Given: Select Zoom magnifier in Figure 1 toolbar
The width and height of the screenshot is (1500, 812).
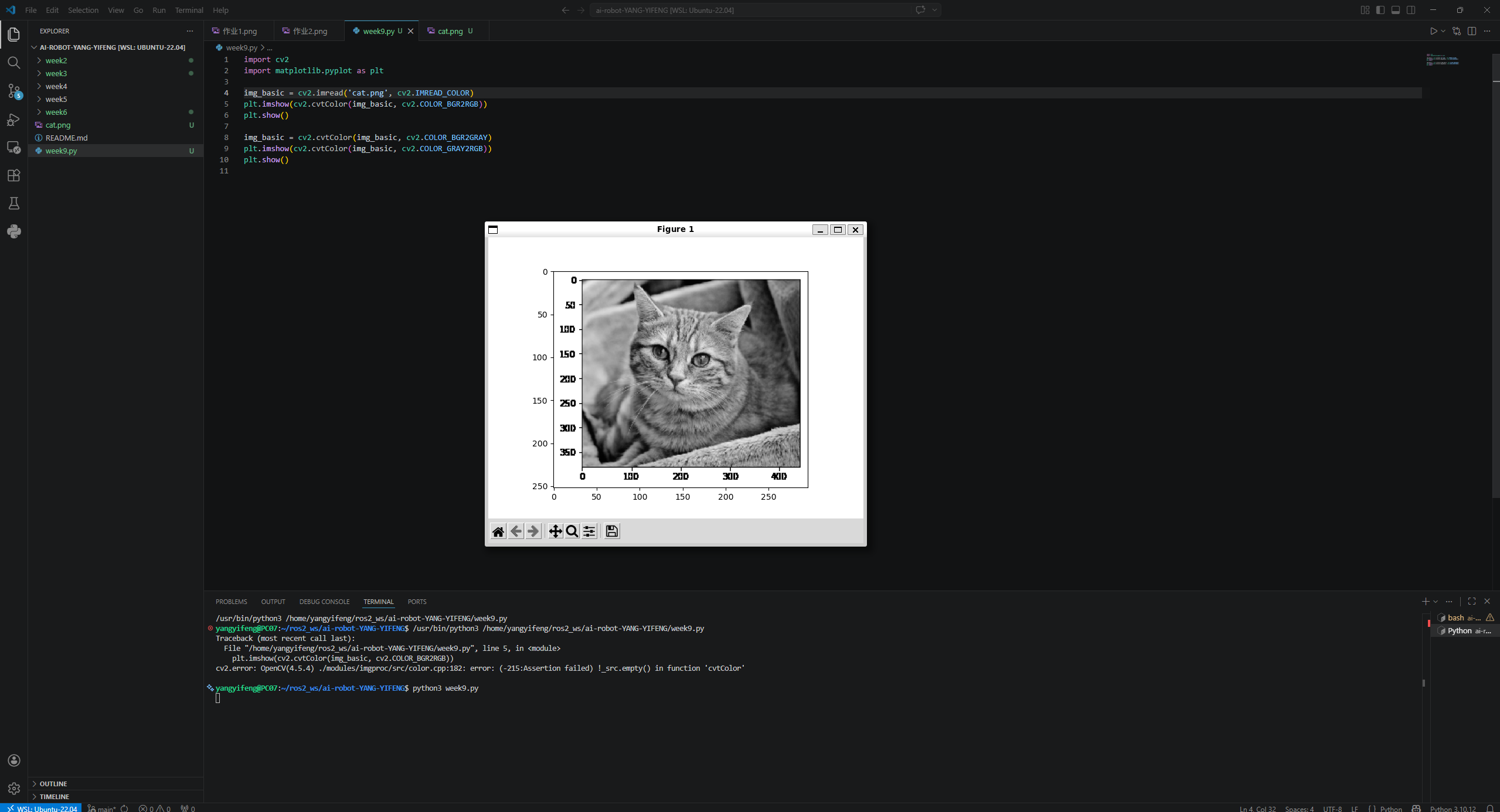Looking at the screenshot, I should point(572,531).
